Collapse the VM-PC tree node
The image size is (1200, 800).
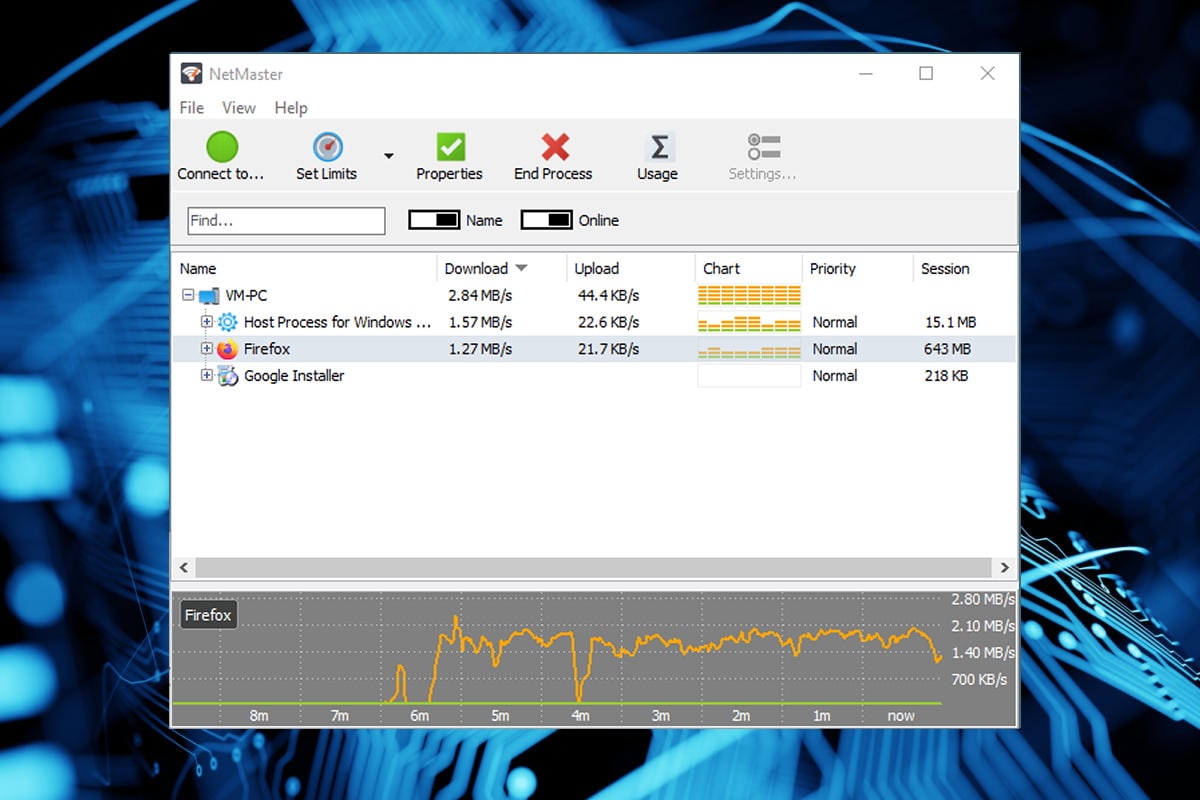[187, 296]
